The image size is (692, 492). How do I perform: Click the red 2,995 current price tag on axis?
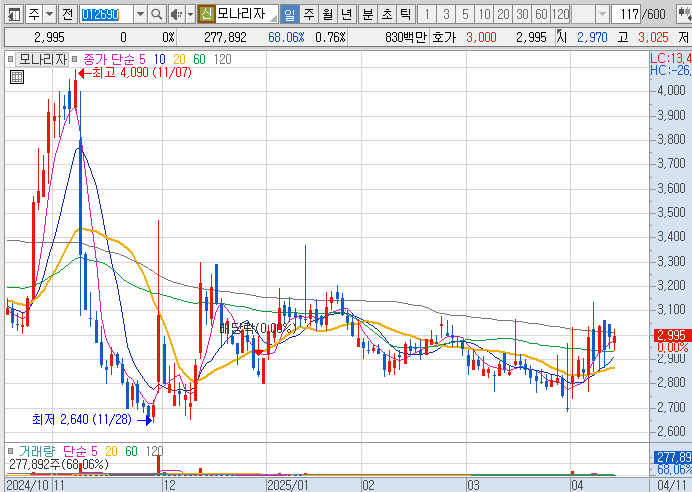tap(671, 335)
